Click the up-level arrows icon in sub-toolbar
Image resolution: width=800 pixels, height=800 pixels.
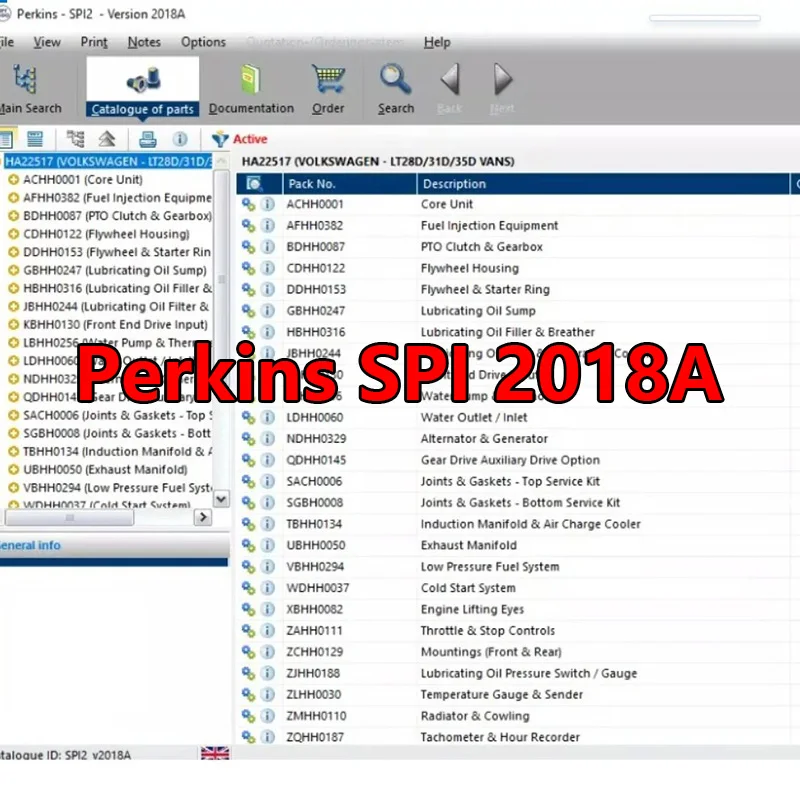click(107, 139)
